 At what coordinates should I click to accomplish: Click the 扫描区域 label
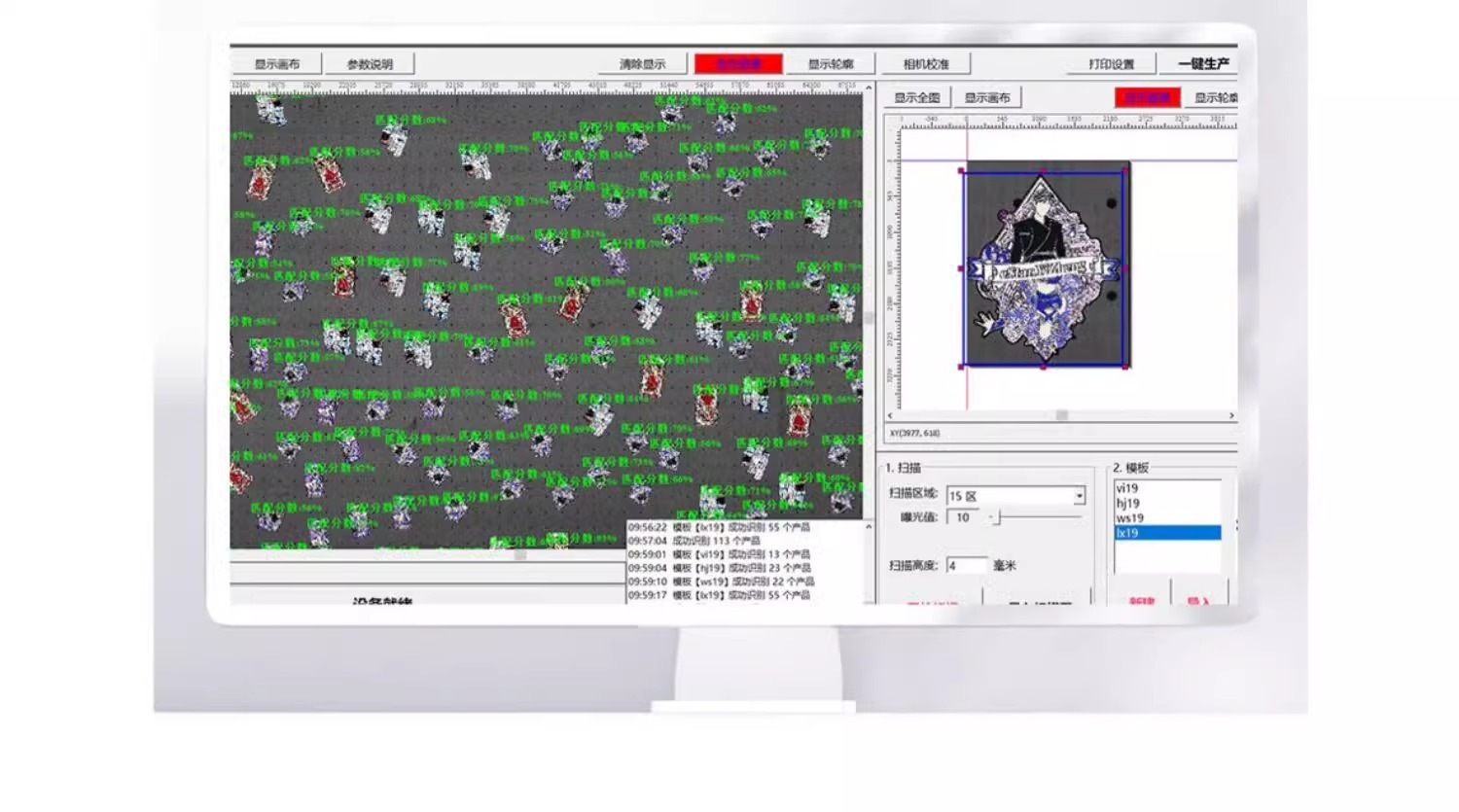(x=913, y=494)
